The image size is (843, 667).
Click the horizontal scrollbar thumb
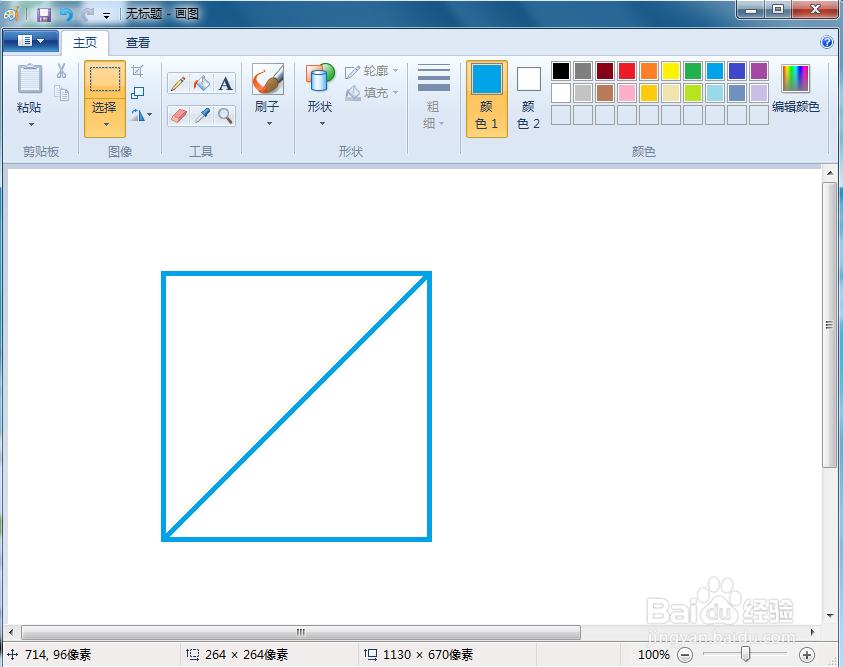[301, 632]
